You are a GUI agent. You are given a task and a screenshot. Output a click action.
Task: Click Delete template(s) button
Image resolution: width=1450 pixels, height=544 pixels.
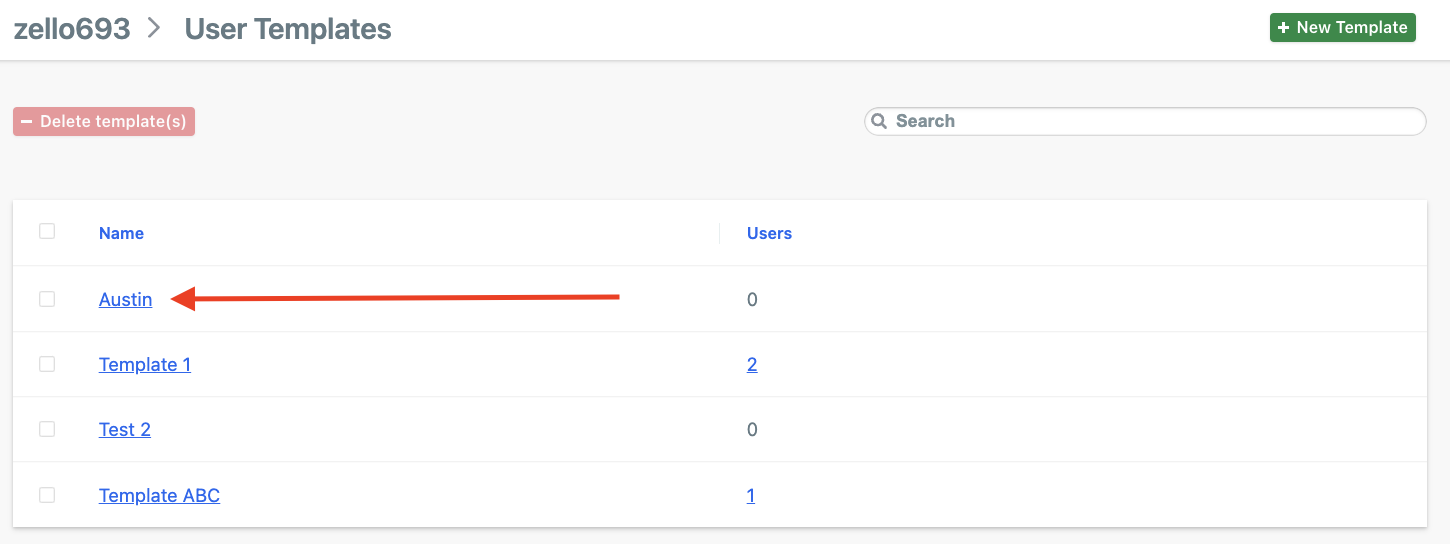(x=104, y=122)
